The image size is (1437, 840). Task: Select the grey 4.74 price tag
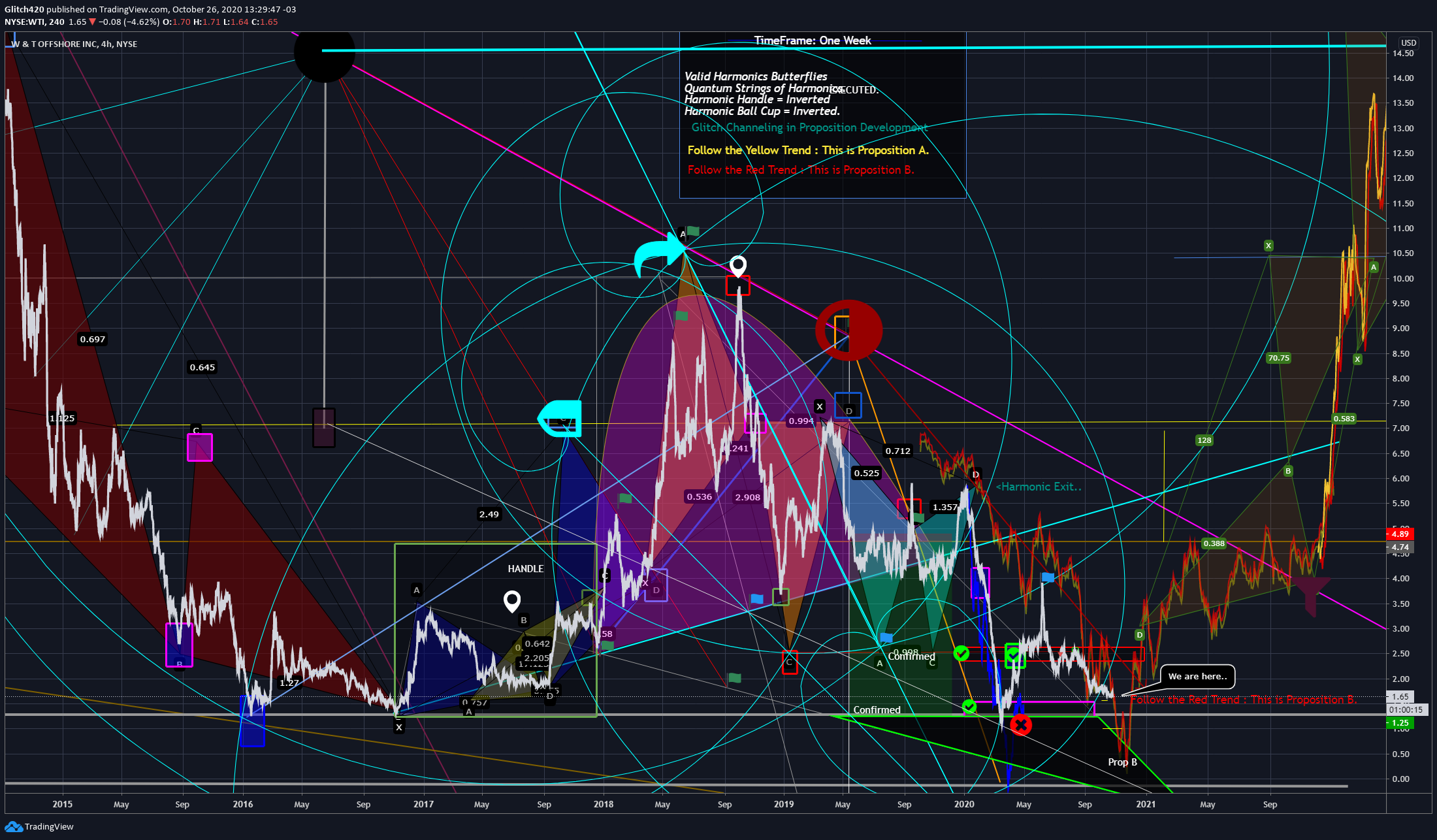(1400, 547)
